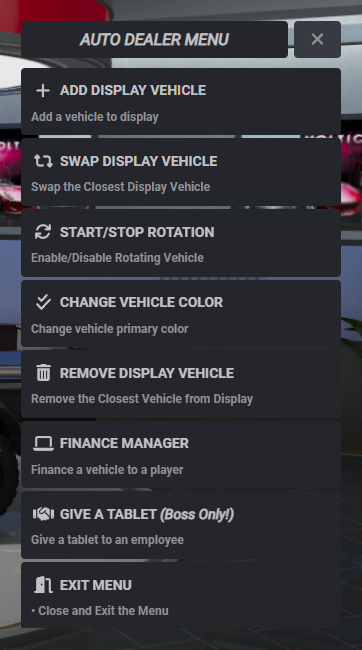Choose REMOVE DISPLAY VEHICLE entry
The image size is (362, 650).
[181, 384]
